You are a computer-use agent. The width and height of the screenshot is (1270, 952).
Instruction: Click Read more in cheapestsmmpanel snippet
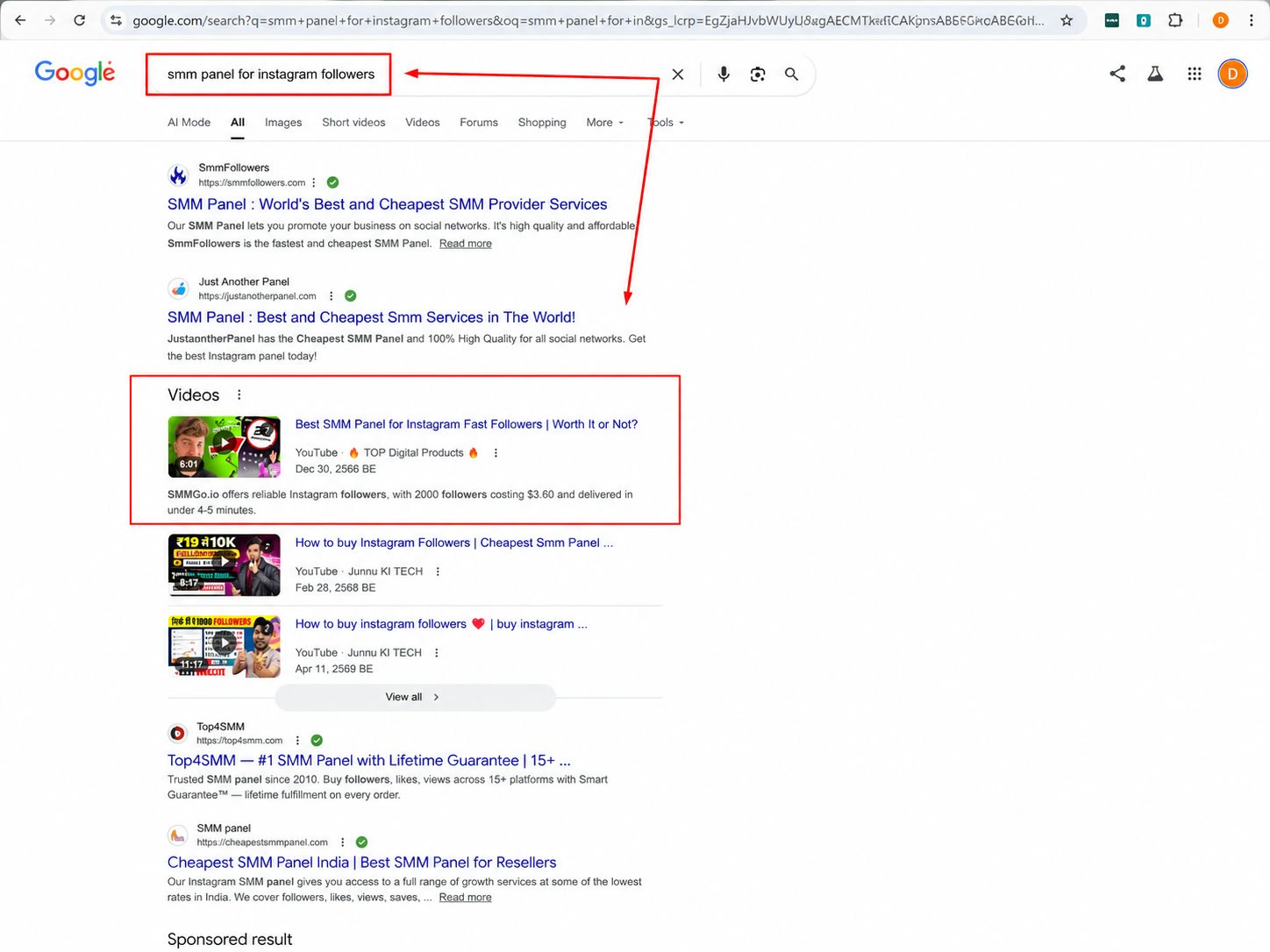click(466, 898)
